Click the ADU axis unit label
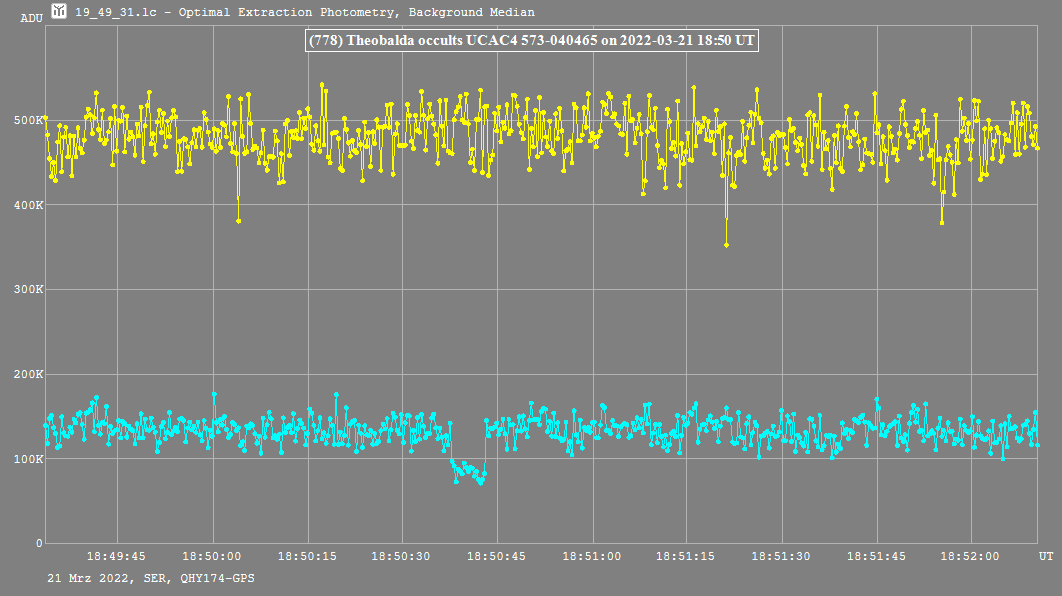1062x596 pixels. (x=31, y=18)
